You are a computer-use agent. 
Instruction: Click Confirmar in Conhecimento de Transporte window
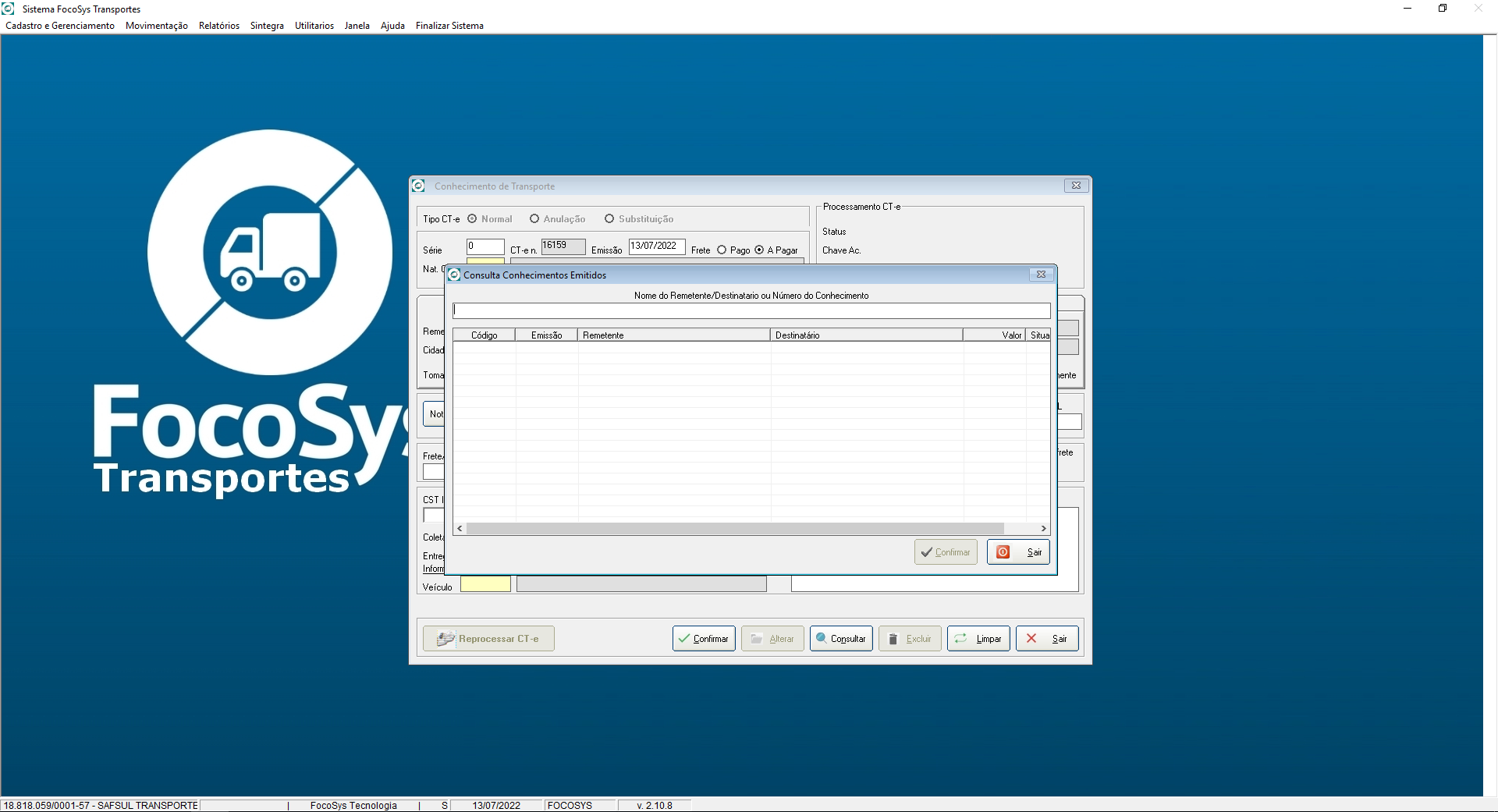704,639
